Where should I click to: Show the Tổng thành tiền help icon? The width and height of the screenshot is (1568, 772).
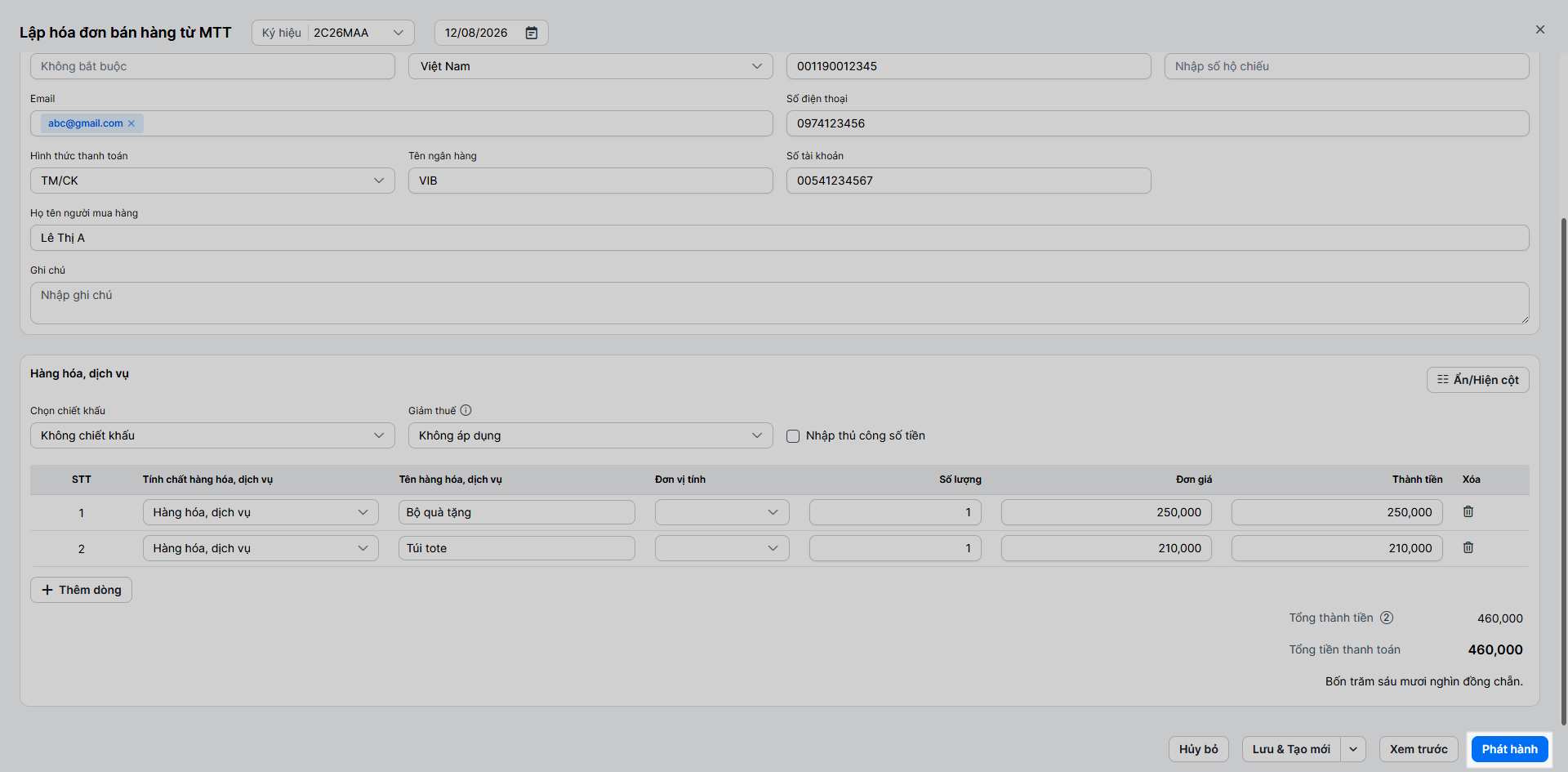(x=1387, y=618)
